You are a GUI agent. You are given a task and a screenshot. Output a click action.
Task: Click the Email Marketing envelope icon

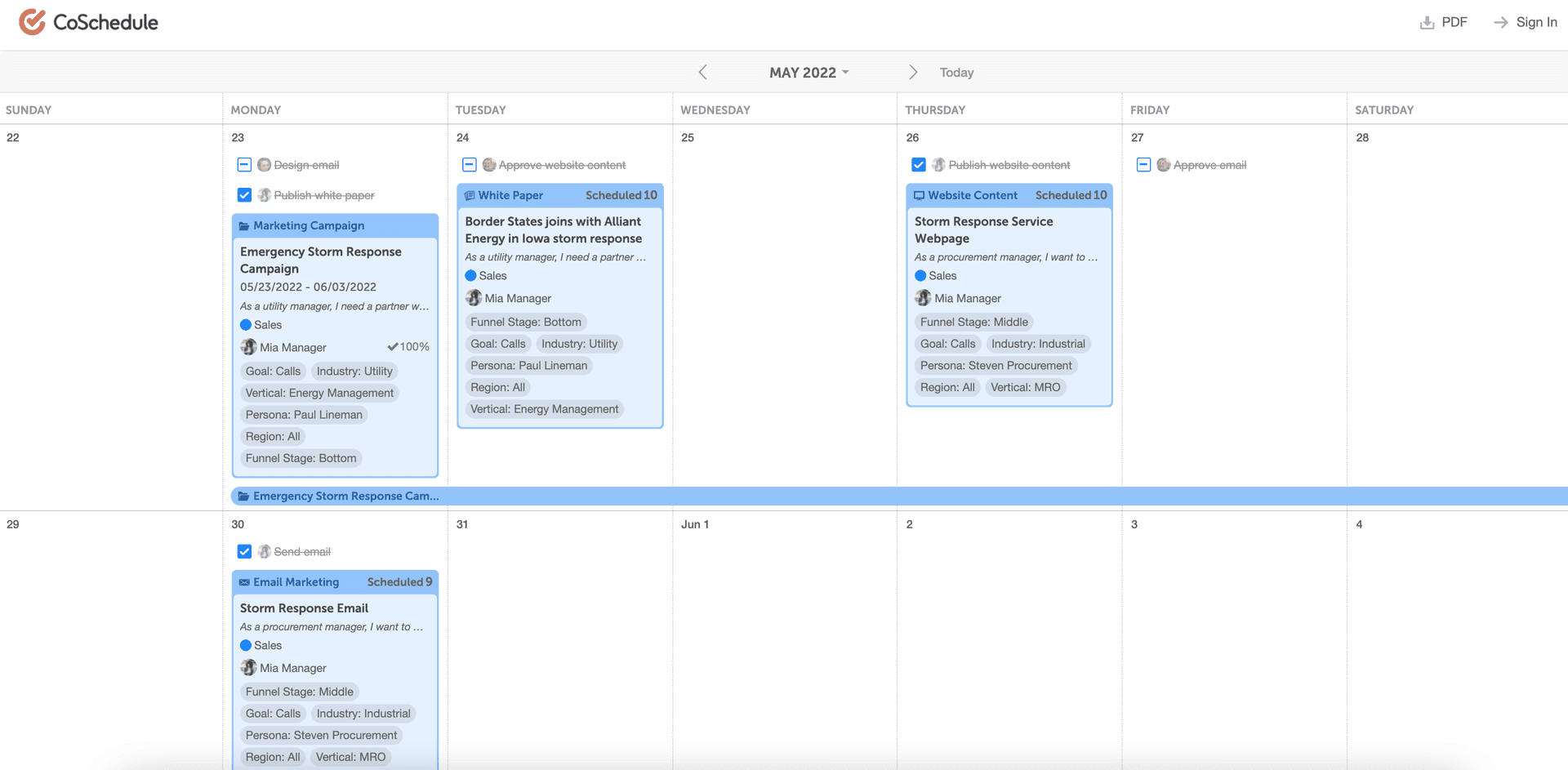(x=243, y=581)
